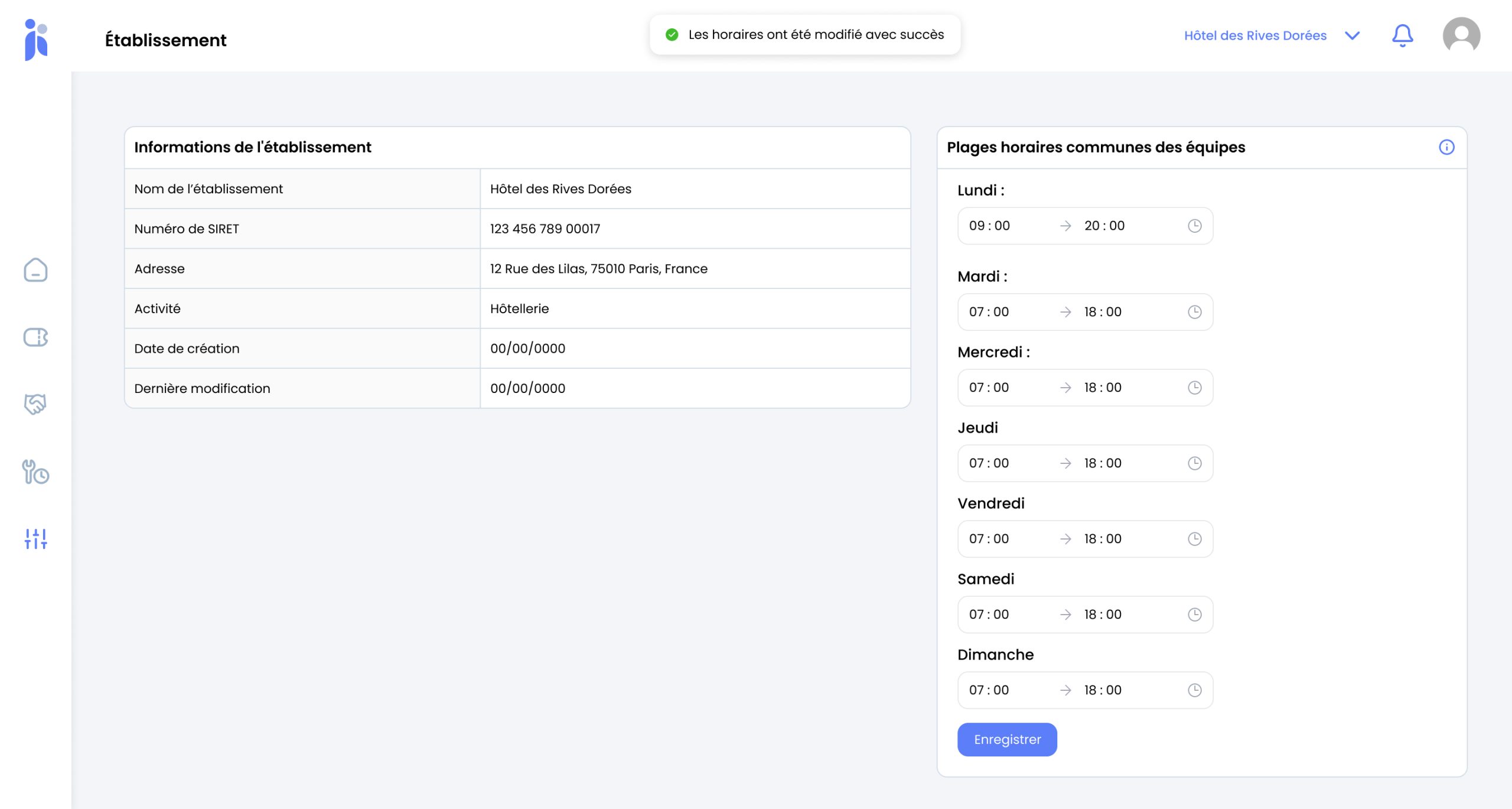Click the app logo top left
The image size is (1512, 809).
[36, 39]
